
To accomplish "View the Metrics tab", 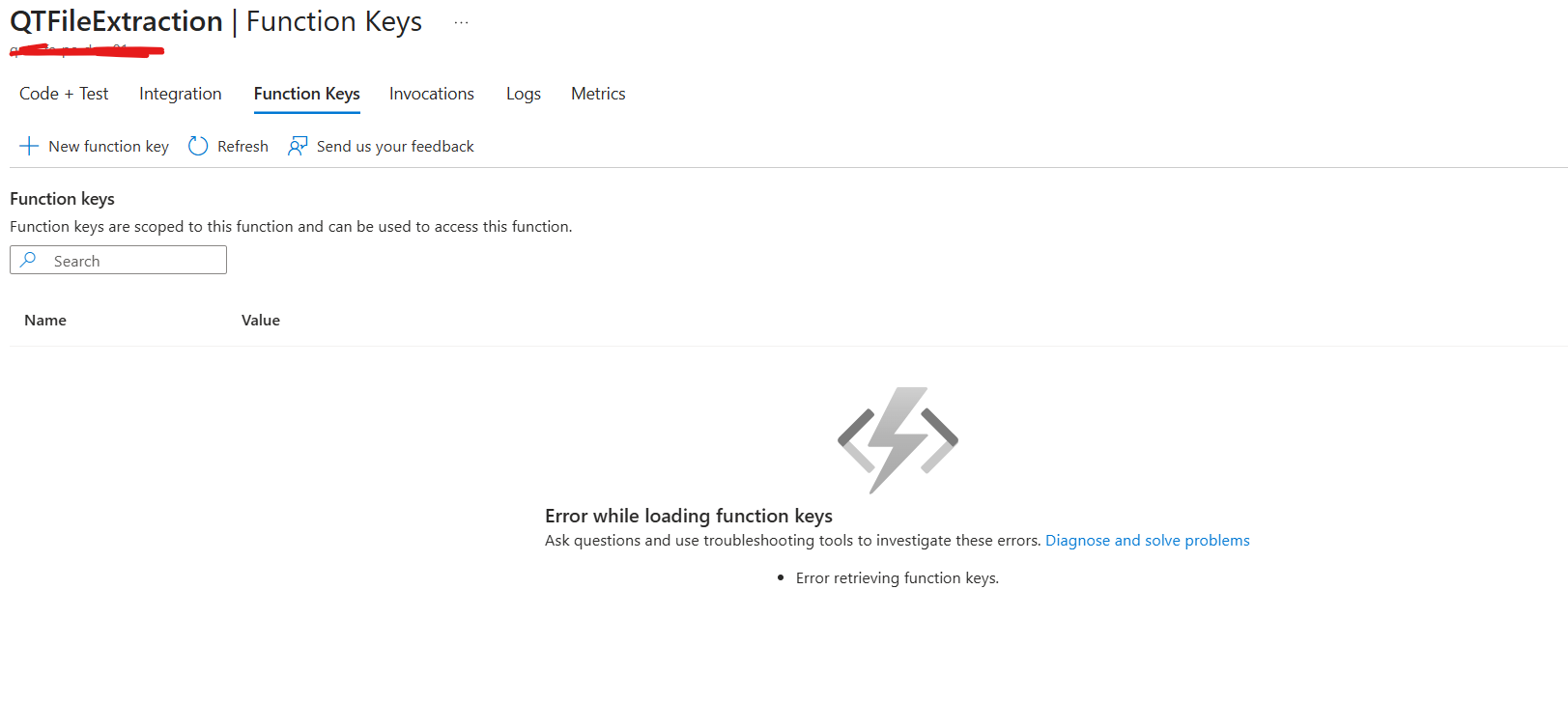I will [598, 94].
